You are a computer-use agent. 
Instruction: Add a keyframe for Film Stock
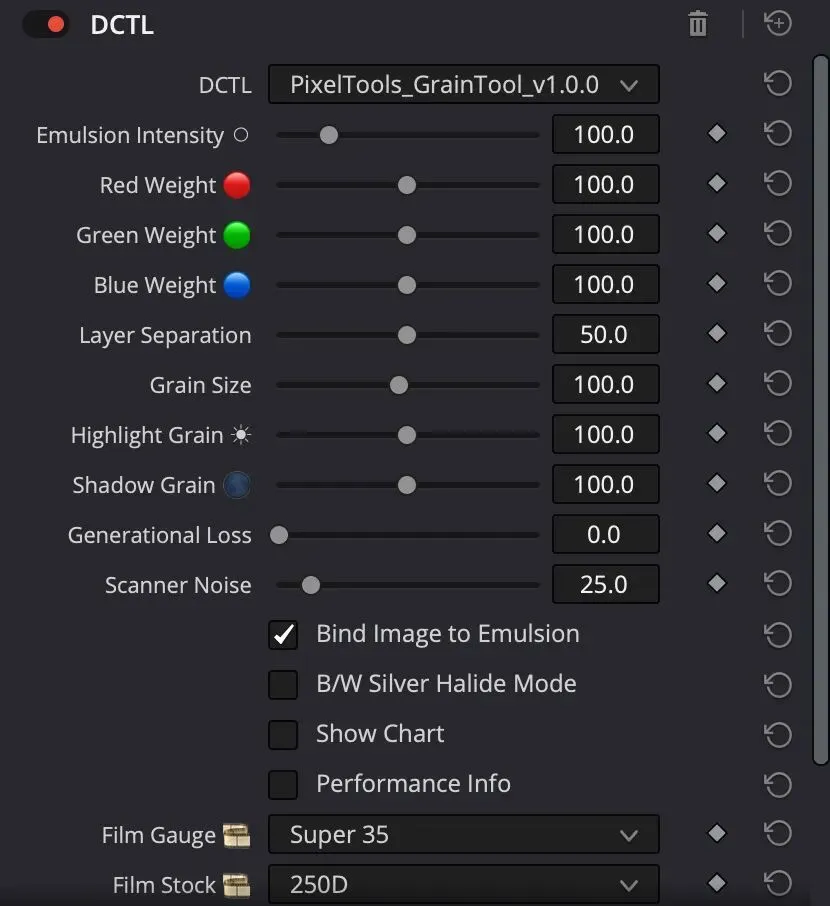point(717,883)
